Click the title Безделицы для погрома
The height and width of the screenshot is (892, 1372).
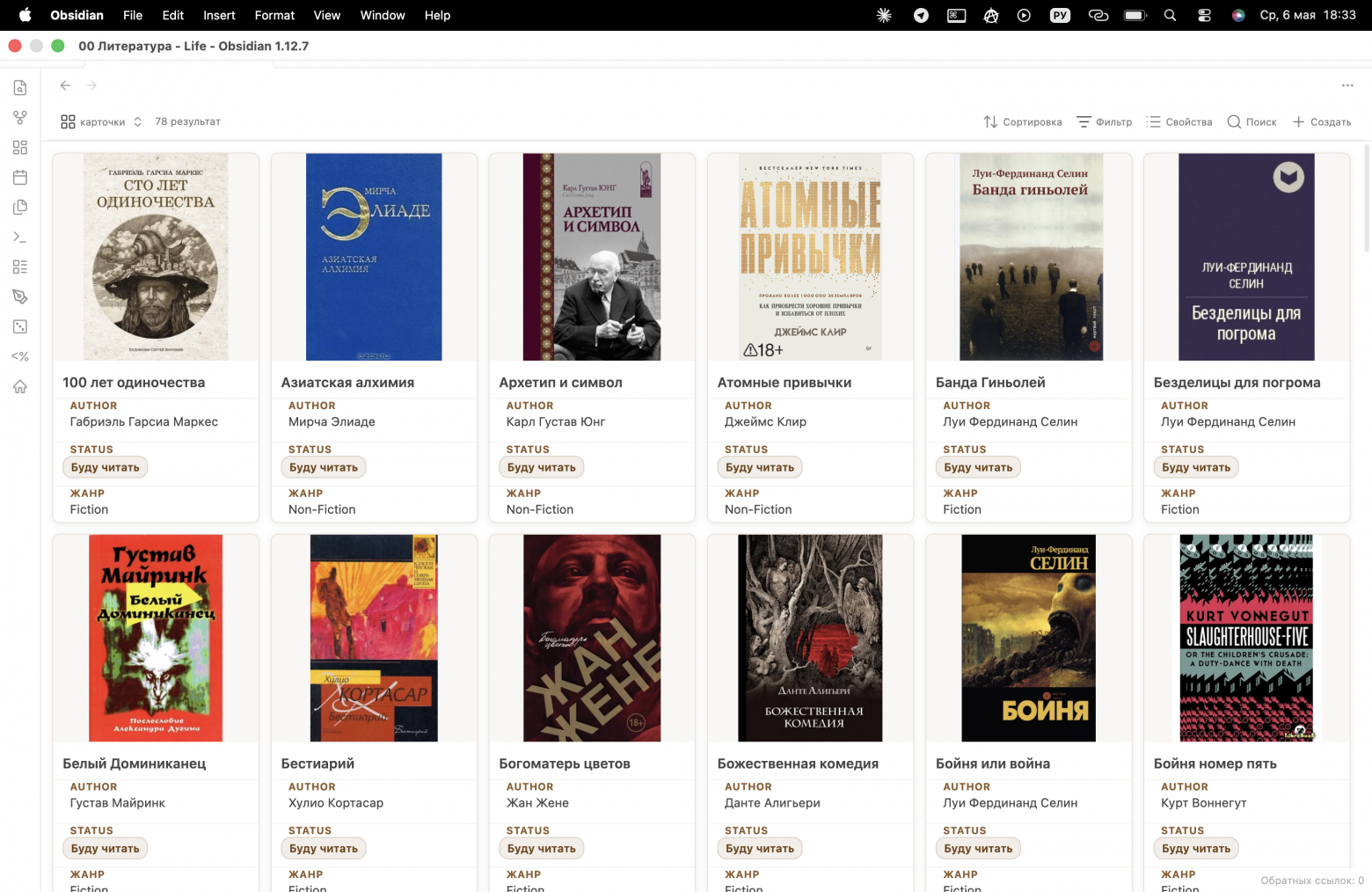(1237, 383)
